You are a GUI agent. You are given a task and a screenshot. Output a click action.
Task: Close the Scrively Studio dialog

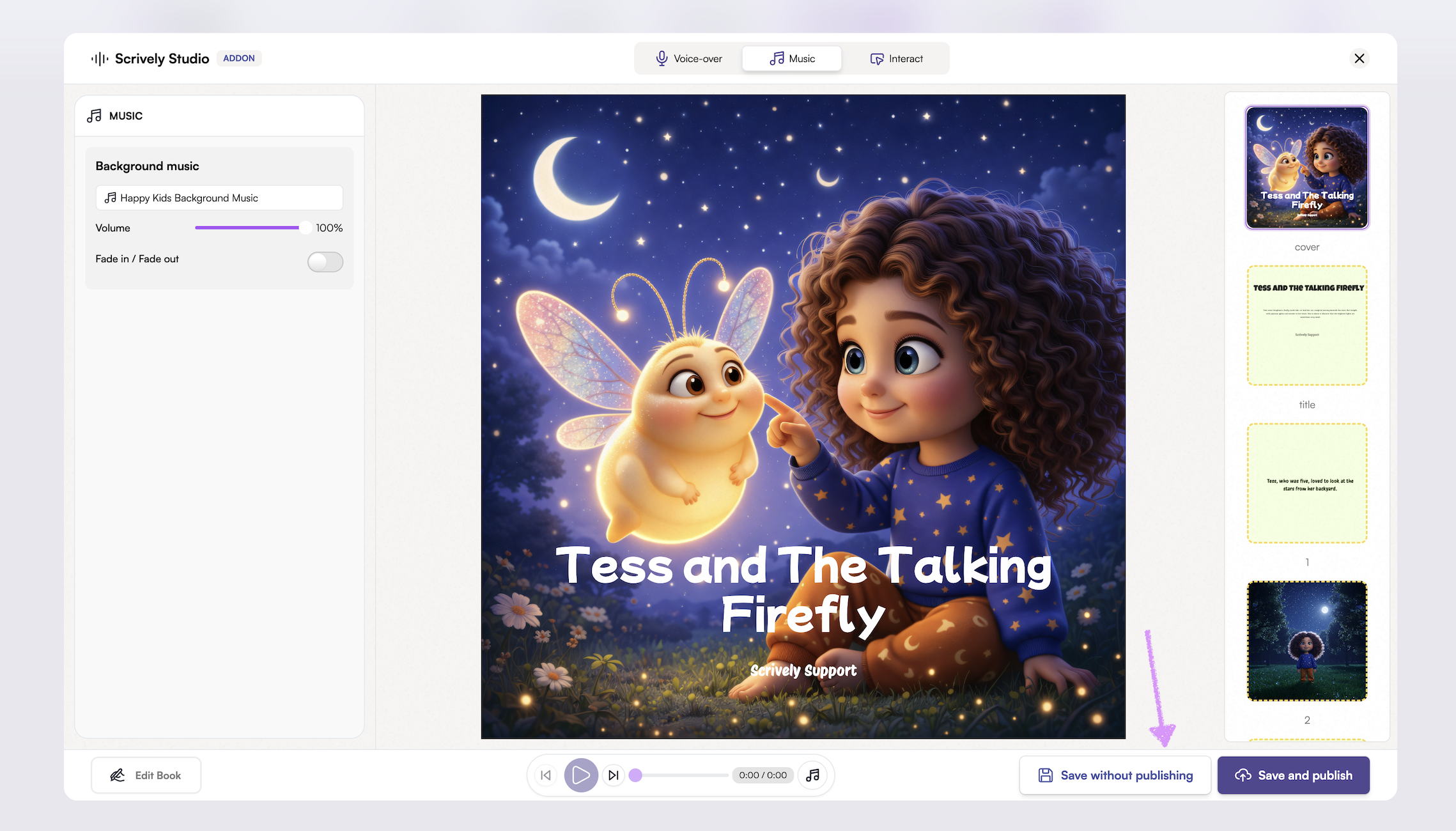1359,58
